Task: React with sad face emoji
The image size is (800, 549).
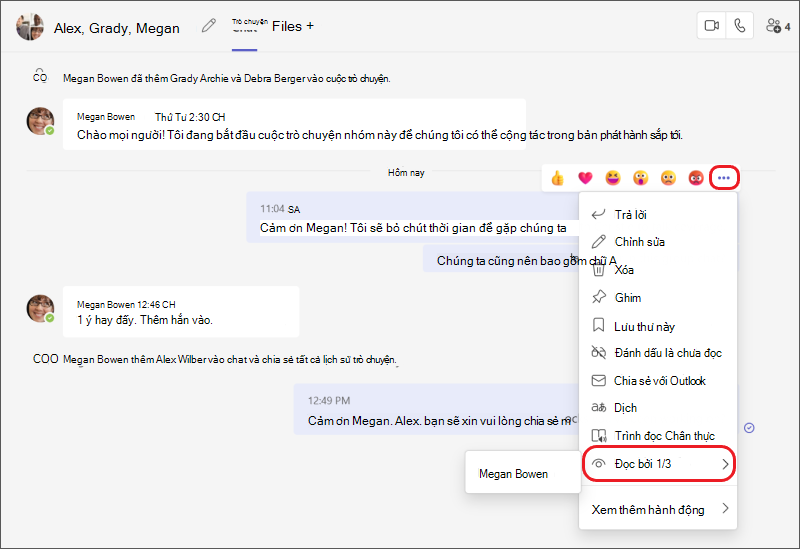Action: point(668,178)
